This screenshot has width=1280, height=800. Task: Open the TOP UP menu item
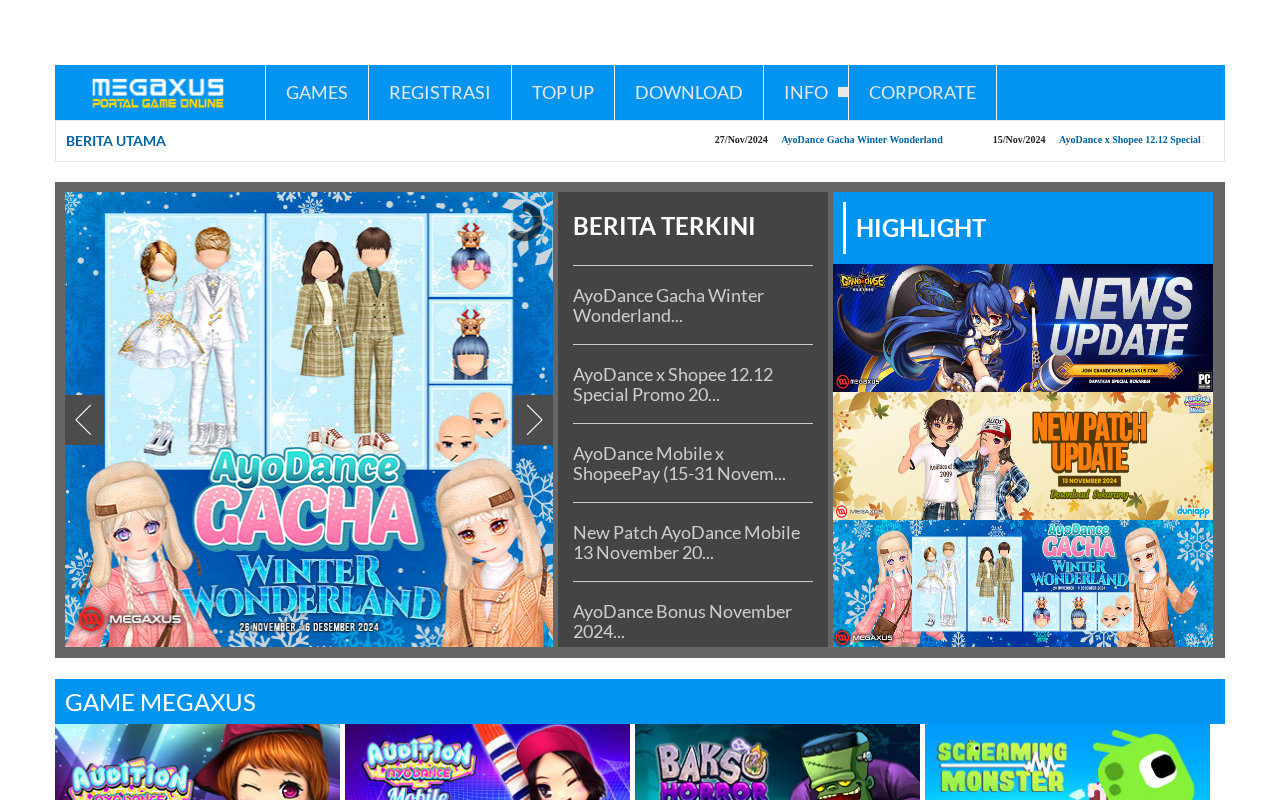pos(563,92)
